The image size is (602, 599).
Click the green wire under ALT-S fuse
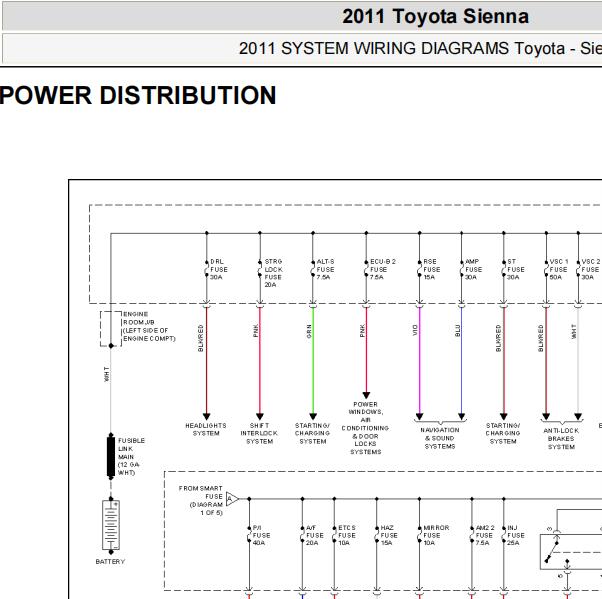(313, 361)
